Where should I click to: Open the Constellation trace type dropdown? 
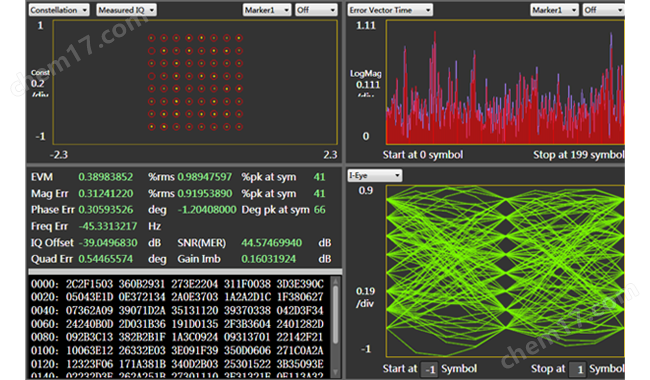[x=59, y=10]
